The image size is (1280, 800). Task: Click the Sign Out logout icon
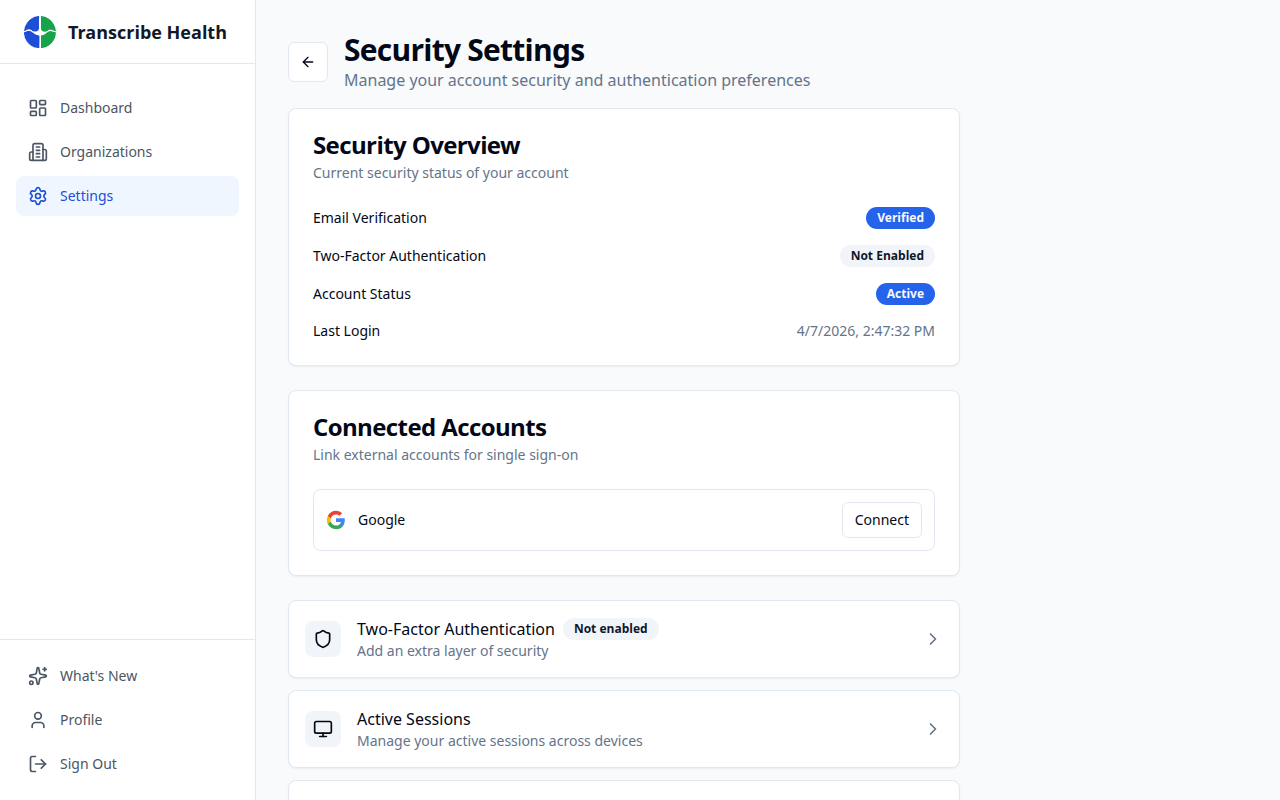37,763
